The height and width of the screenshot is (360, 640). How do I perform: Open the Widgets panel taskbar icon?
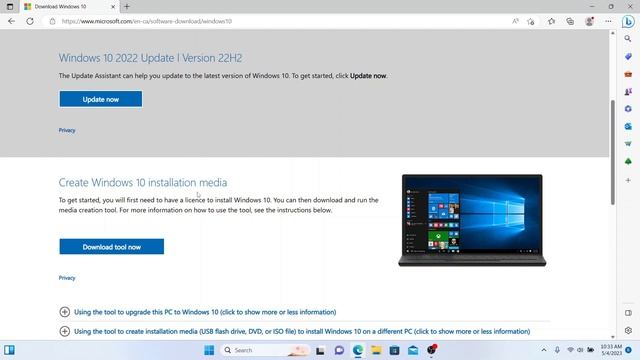tap(9, 350)
